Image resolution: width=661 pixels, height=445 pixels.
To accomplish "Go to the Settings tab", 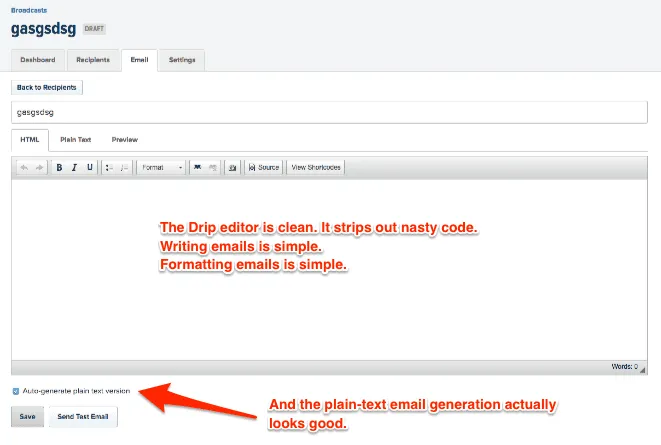I will [182, 60].
